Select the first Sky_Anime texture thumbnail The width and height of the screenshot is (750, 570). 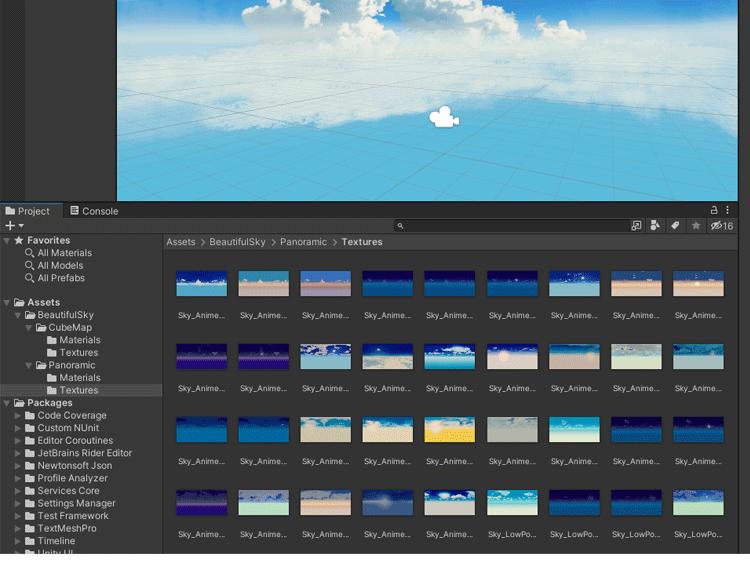[201, 284]
